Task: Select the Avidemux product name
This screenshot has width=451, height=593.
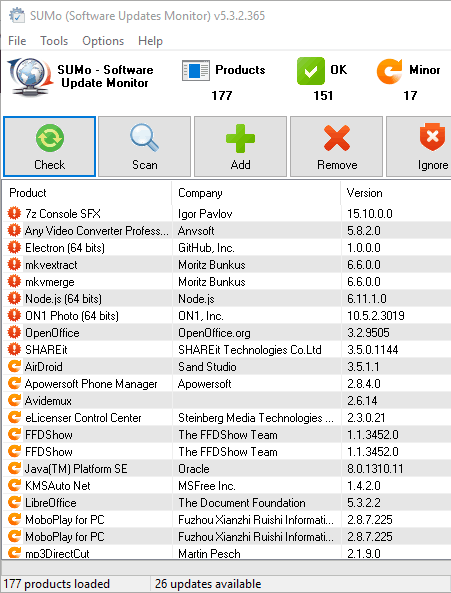Action: click(48, 401)
